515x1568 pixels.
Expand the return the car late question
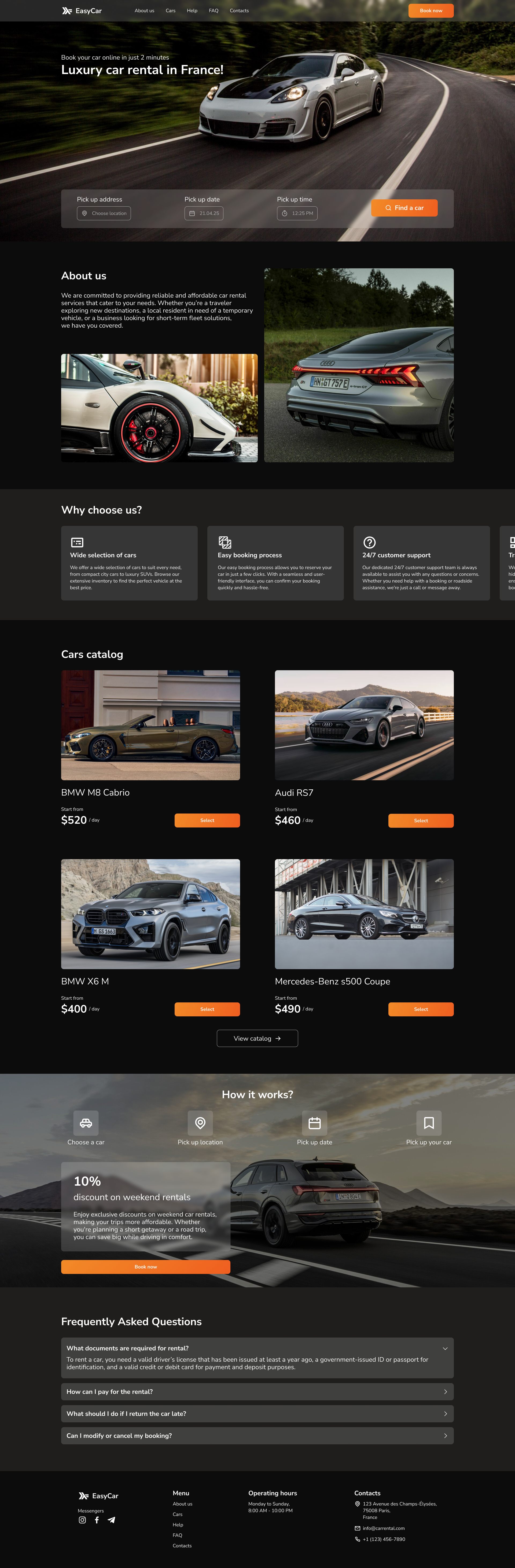coord(257,1413)
